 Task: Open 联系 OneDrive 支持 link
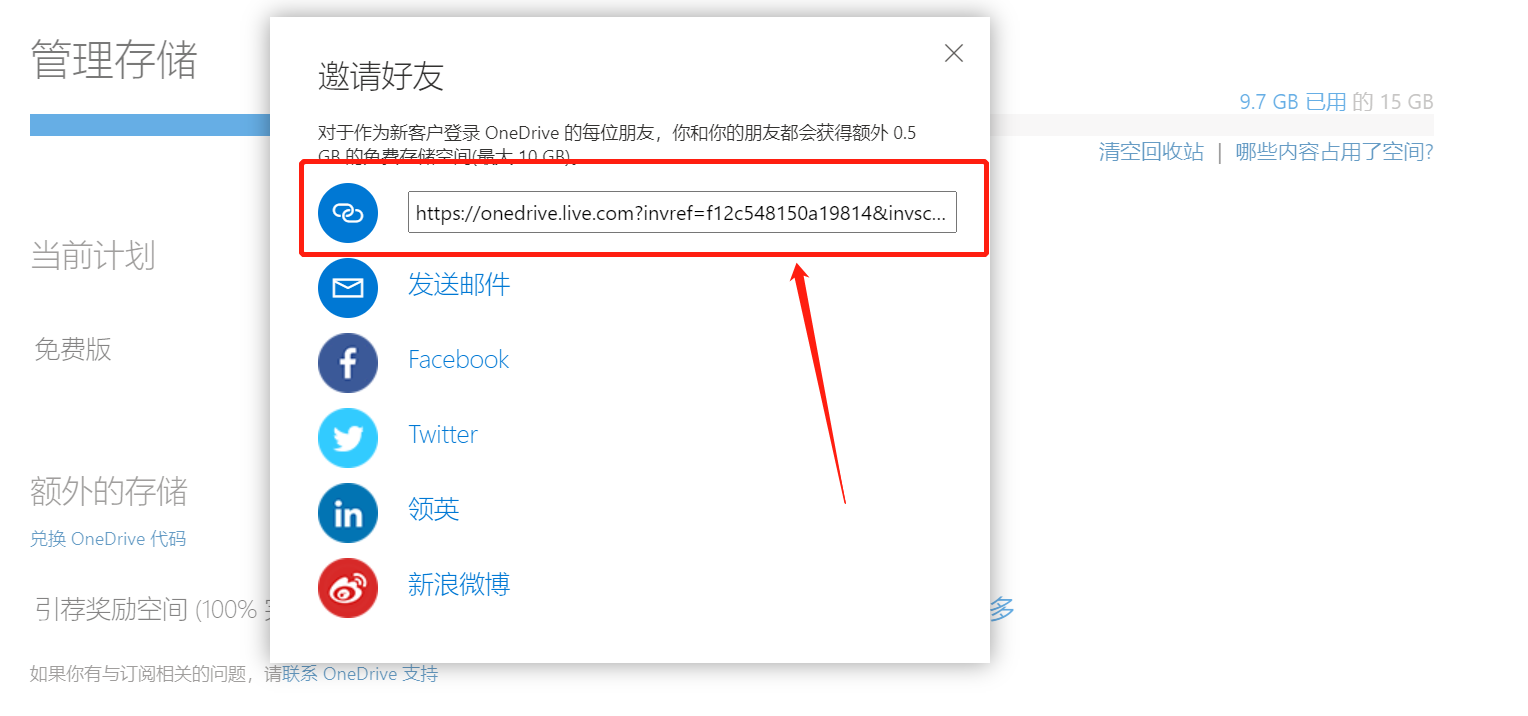coord(360,674)
